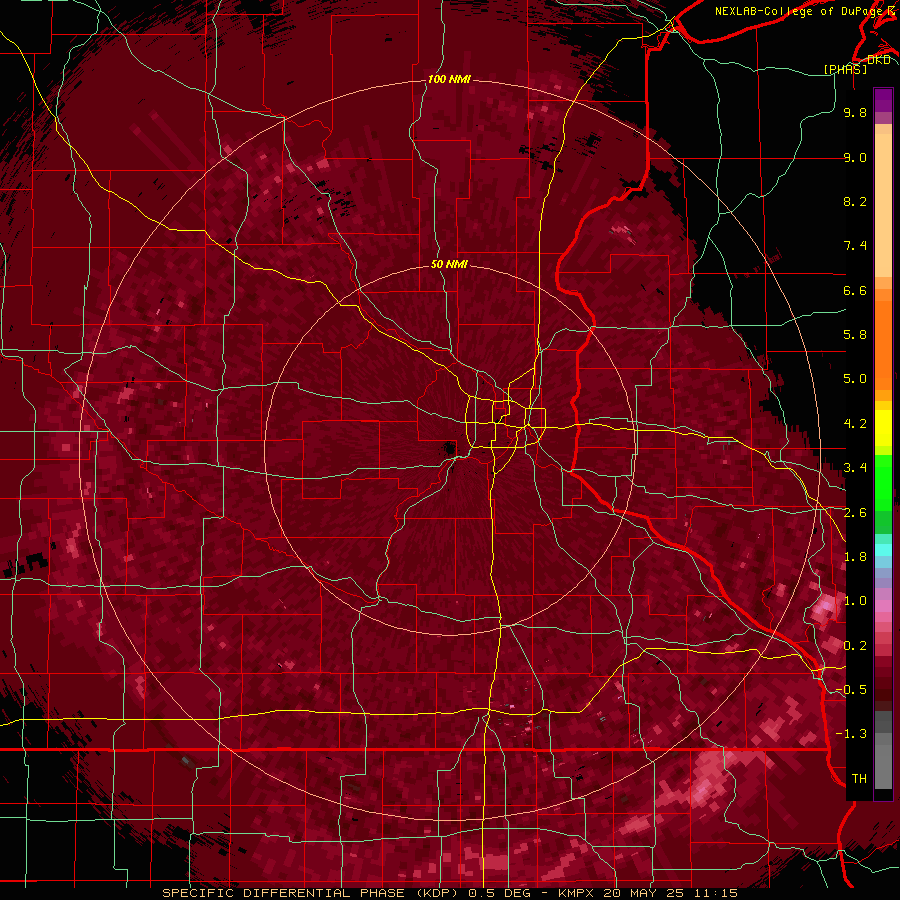
Task: Pick the orange segment of the color bar
Action: click(x=883, y=341)
